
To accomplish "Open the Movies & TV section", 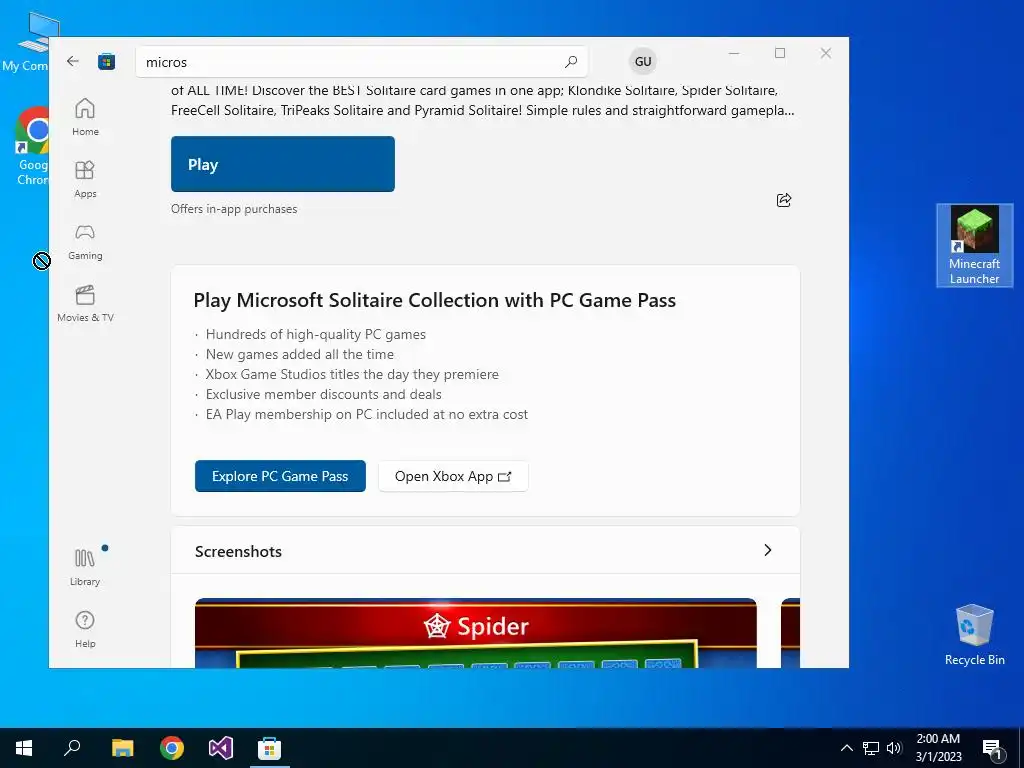I will click(x=85, y=304).
